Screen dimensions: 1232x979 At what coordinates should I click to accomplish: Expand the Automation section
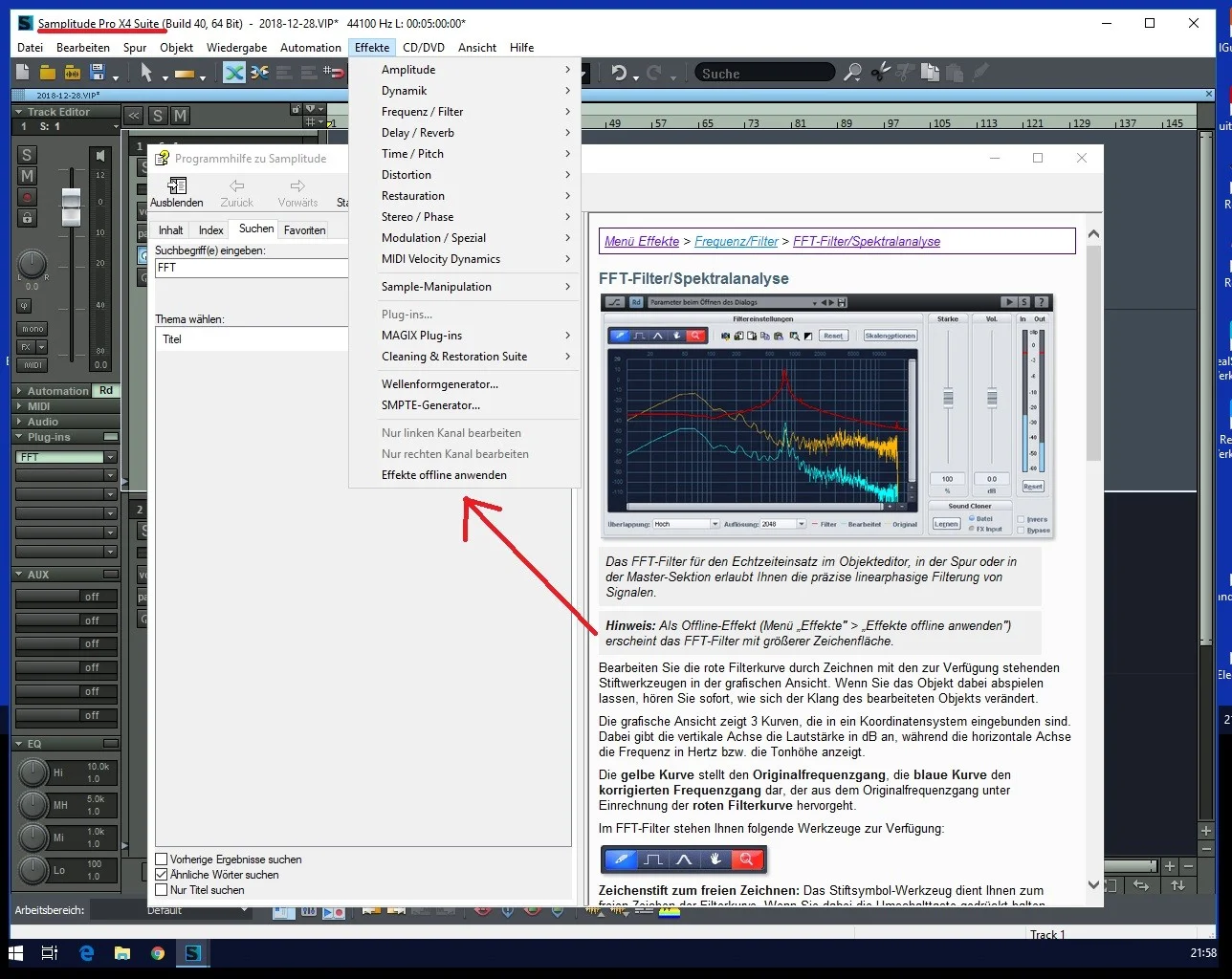click(19, 391)
